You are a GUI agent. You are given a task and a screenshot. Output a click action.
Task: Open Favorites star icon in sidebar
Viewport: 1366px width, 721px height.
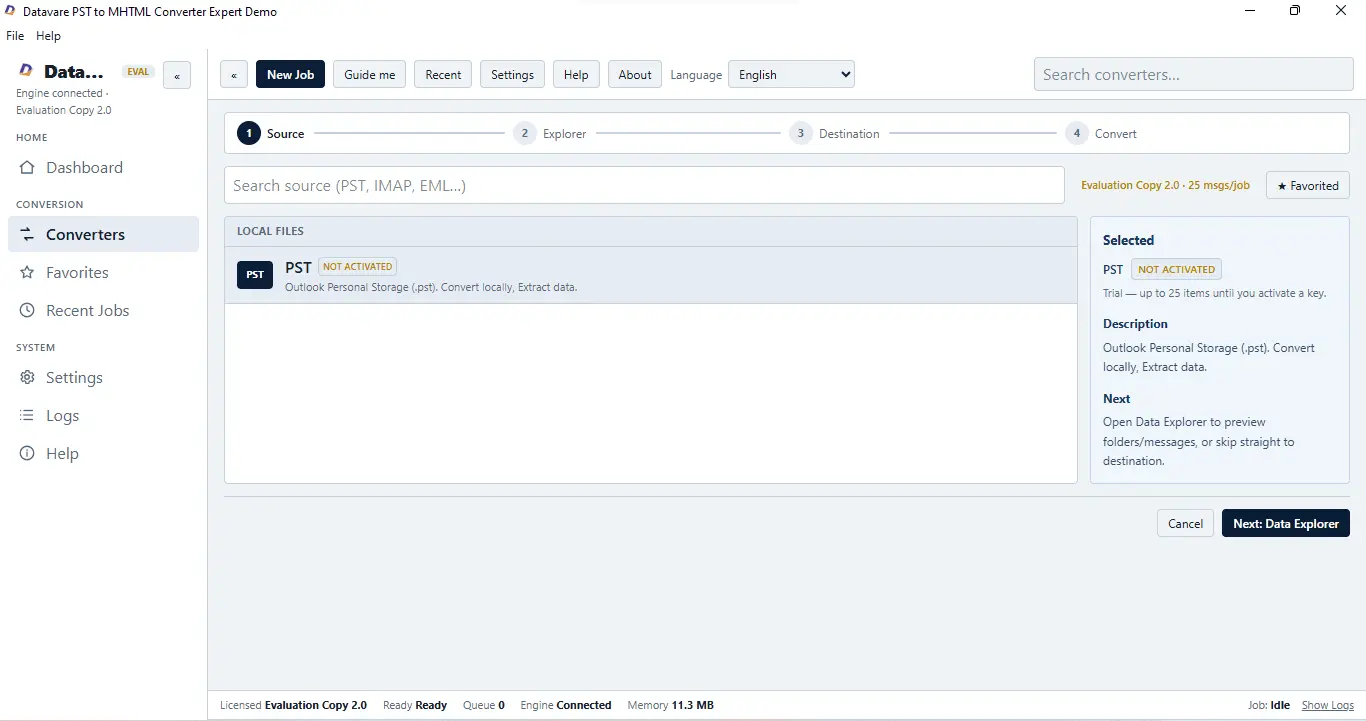click(27, 273)
